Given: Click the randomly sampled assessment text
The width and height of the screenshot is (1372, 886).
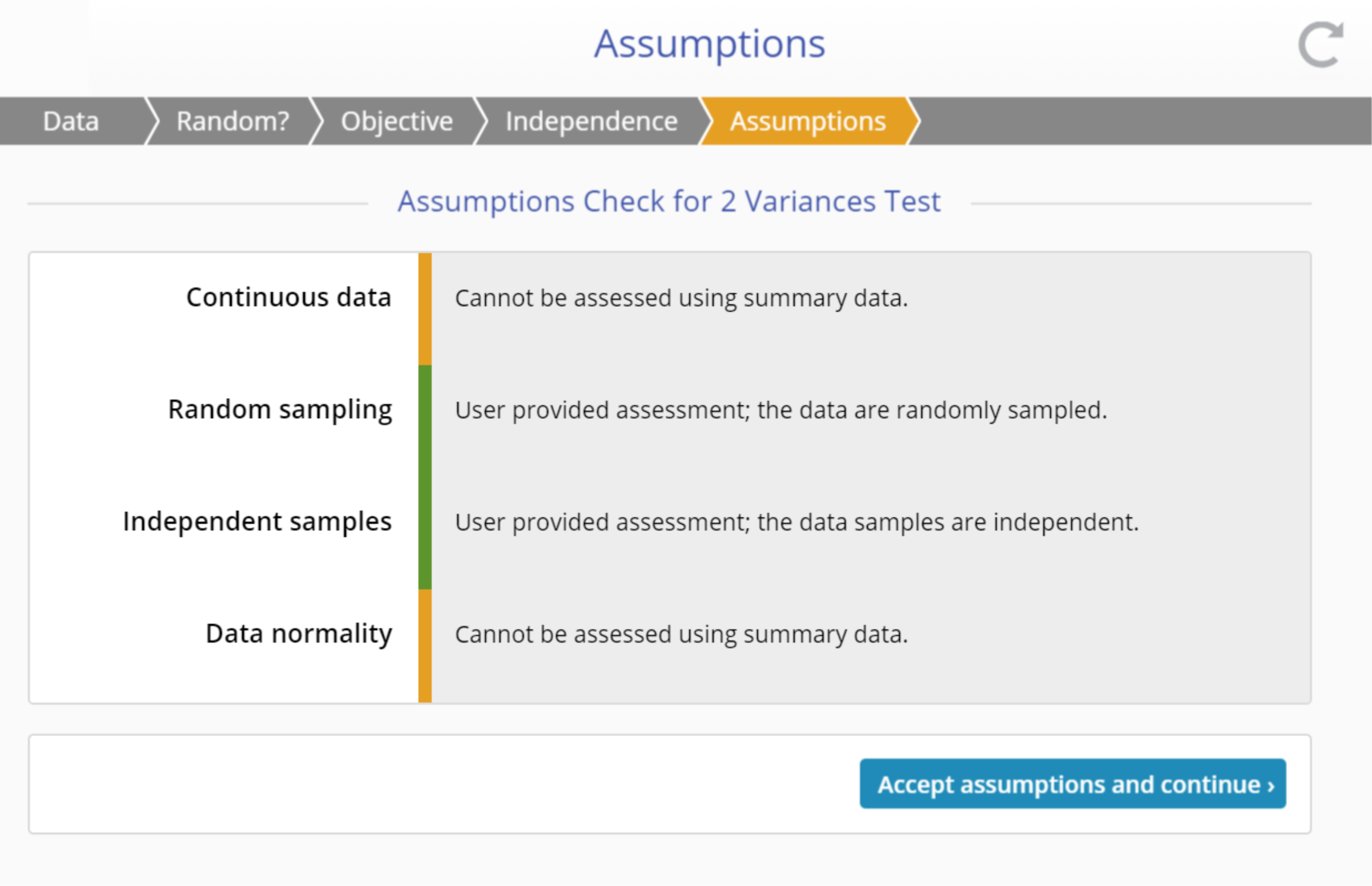Looking at the screenshot, I should point(781,410).
